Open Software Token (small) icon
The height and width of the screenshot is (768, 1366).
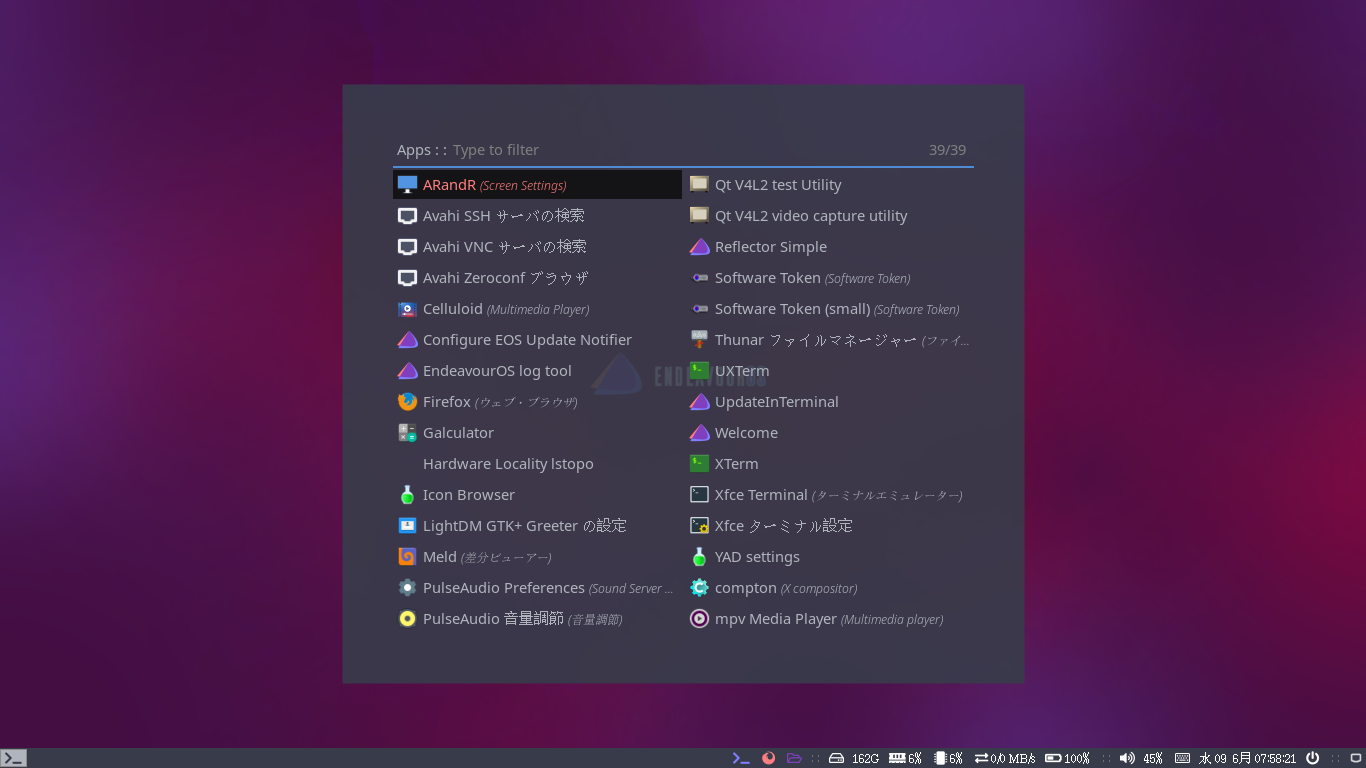click(699, 309)
